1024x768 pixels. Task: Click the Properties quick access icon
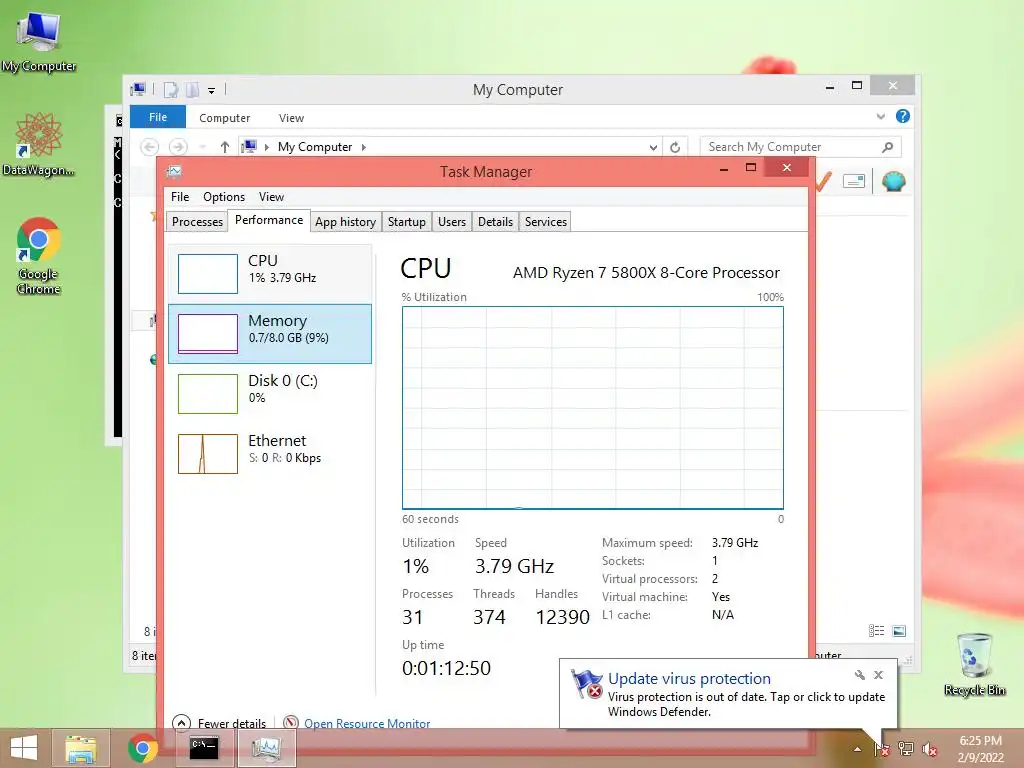[170, 89]
